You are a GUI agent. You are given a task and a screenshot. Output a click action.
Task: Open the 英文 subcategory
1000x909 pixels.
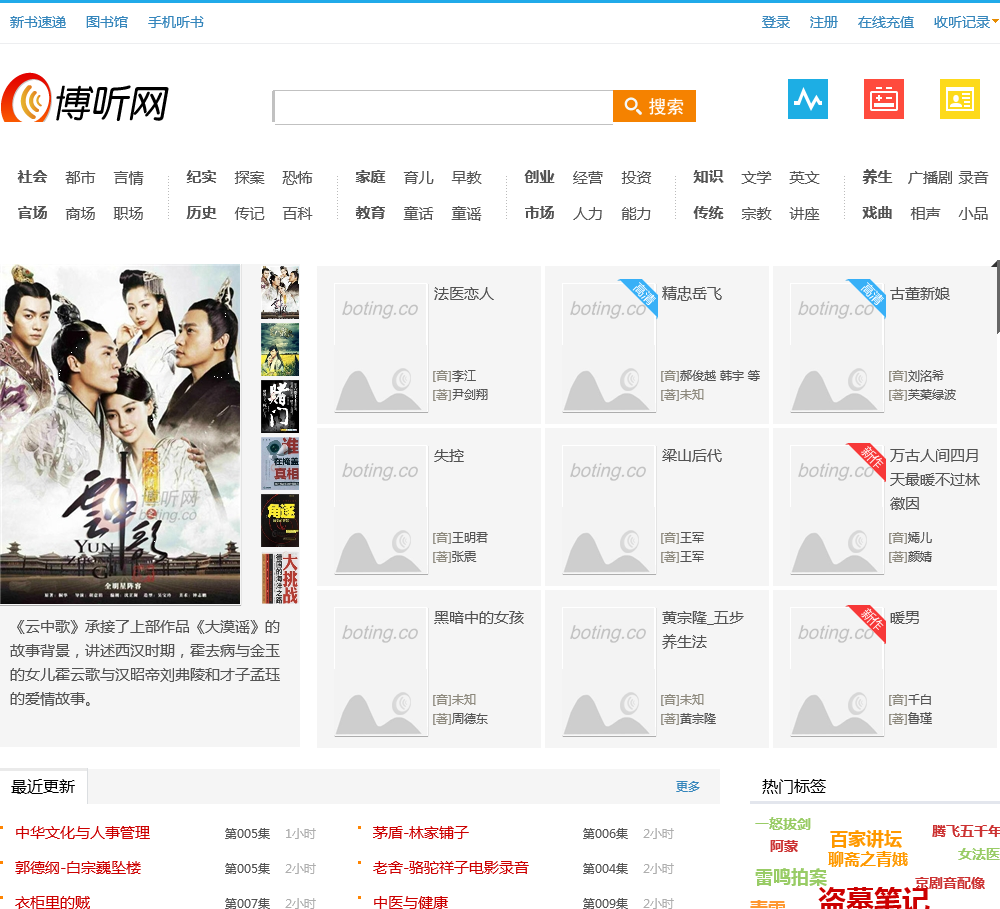(804, 177)
